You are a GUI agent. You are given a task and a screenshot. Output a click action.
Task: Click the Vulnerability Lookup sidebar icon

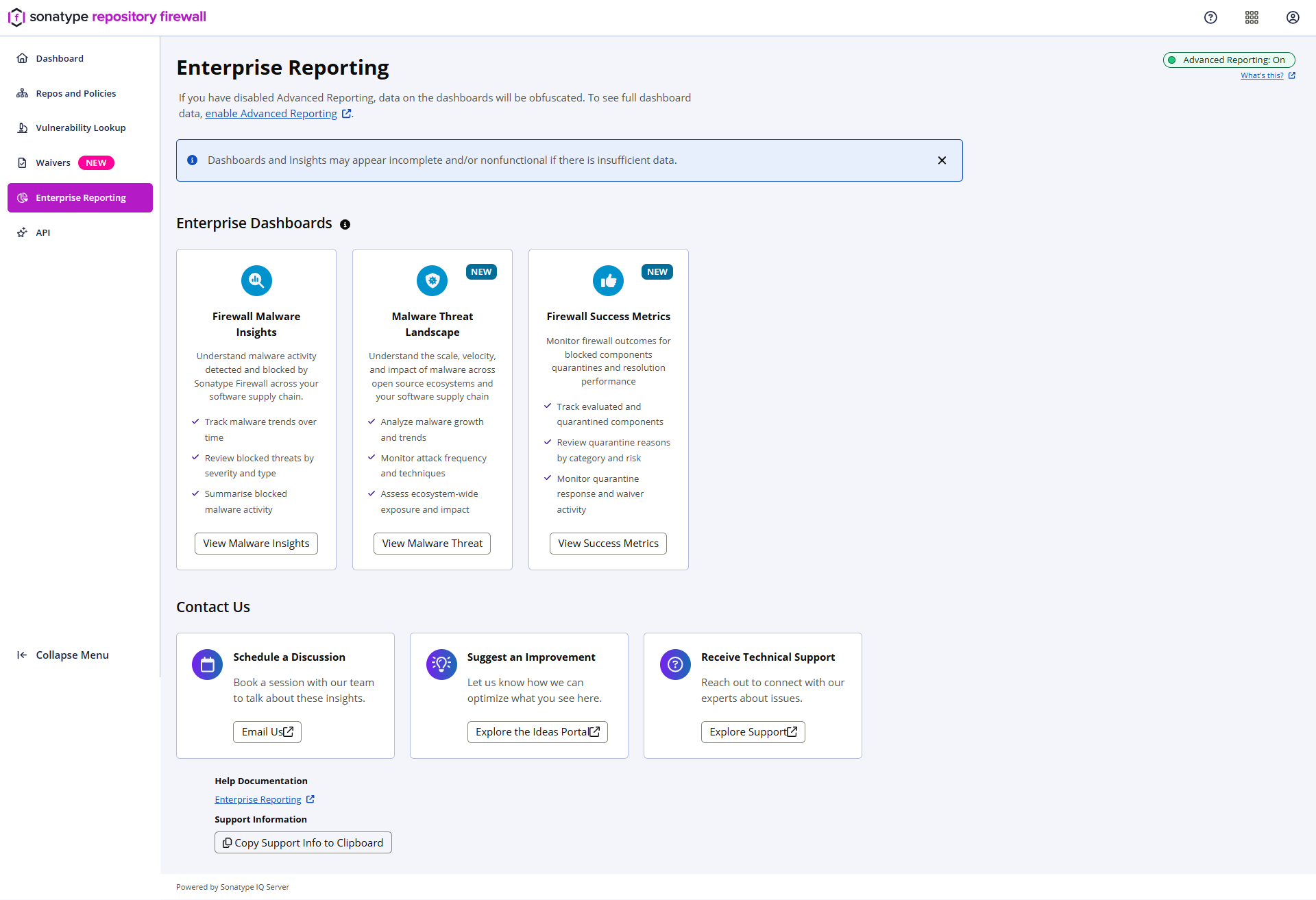23,127
